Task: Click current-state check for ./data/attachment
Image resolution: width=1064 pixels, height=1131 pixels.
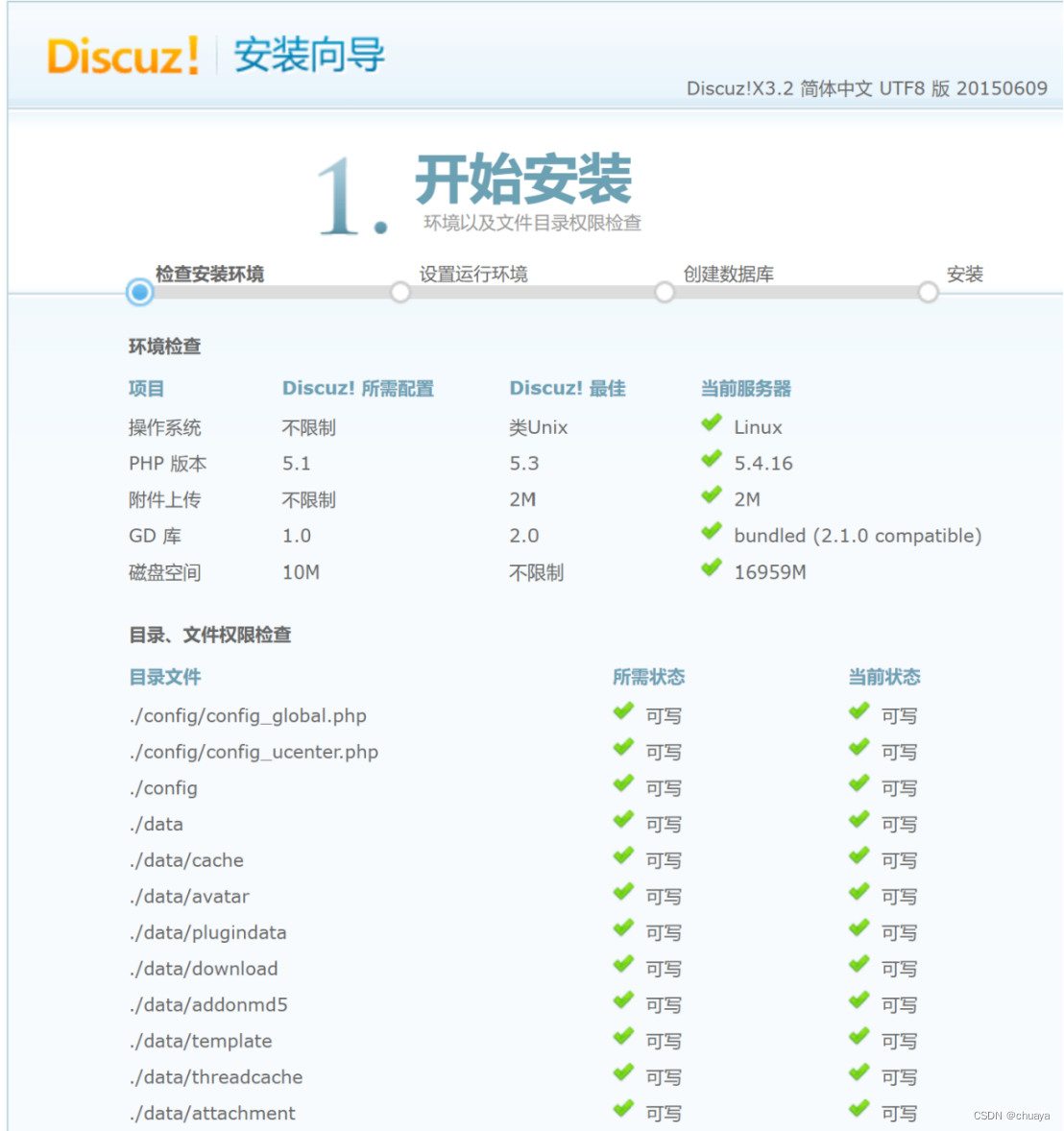Action: pyautogui.click(x=859, y=1109)
